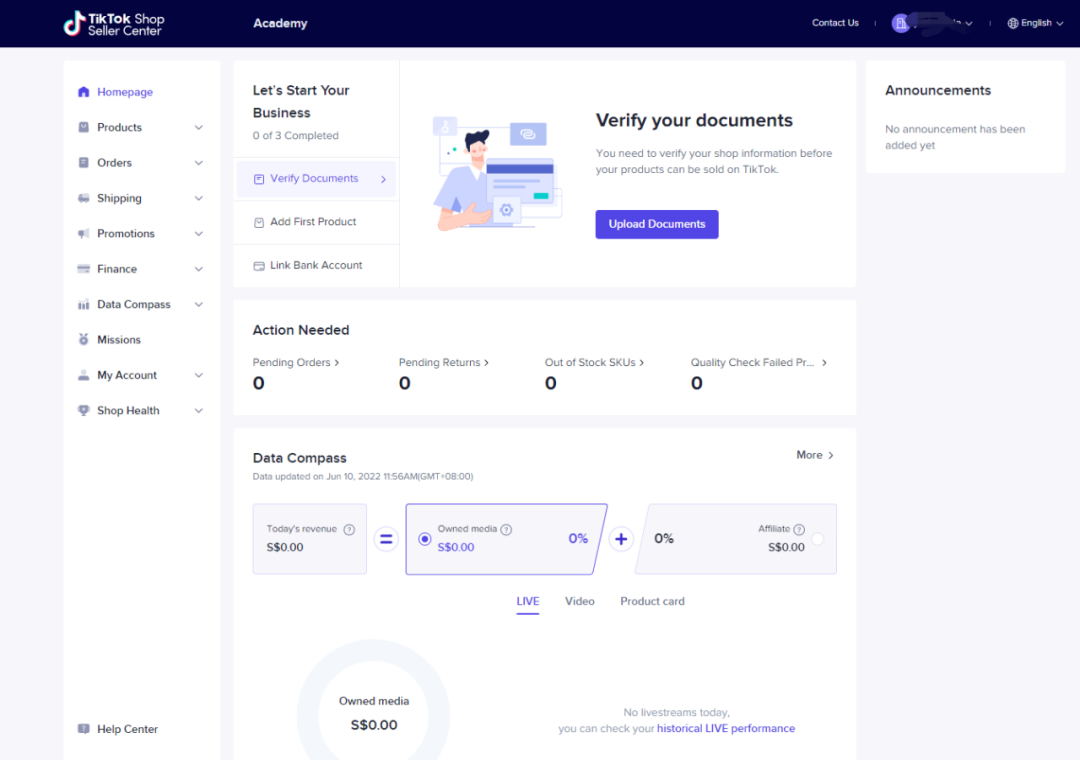Expand the Shipping menu chevron
The height and width of the screenshot is (760, 1080).
[x=198, y=198]
